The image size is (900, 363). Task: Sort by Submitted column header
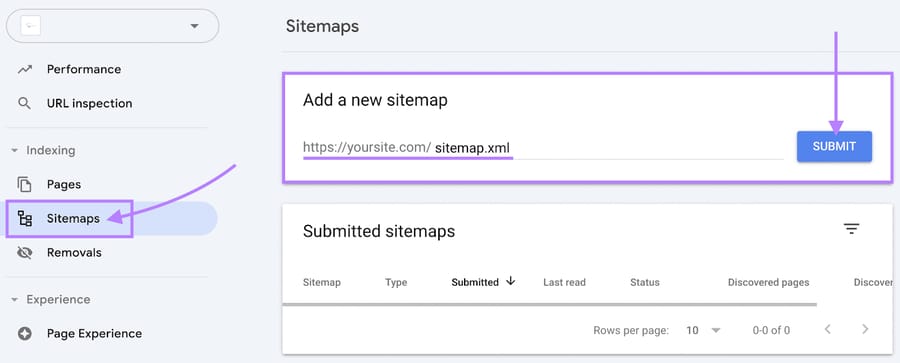(475, 283)
